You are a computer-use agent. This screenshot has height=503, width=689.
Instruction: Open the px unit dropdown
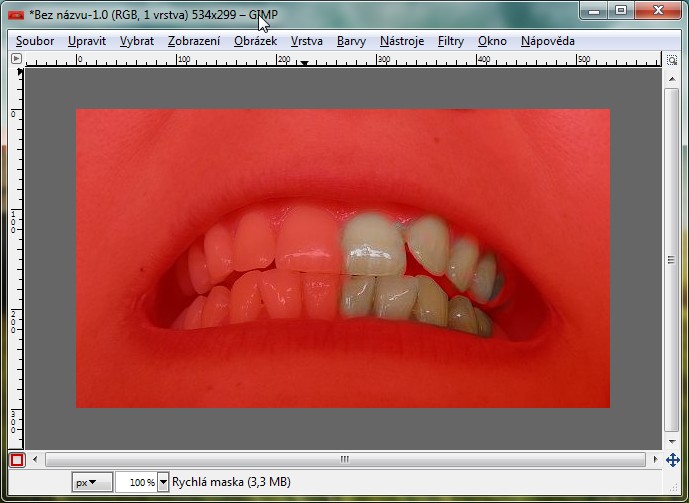(92, 482)
